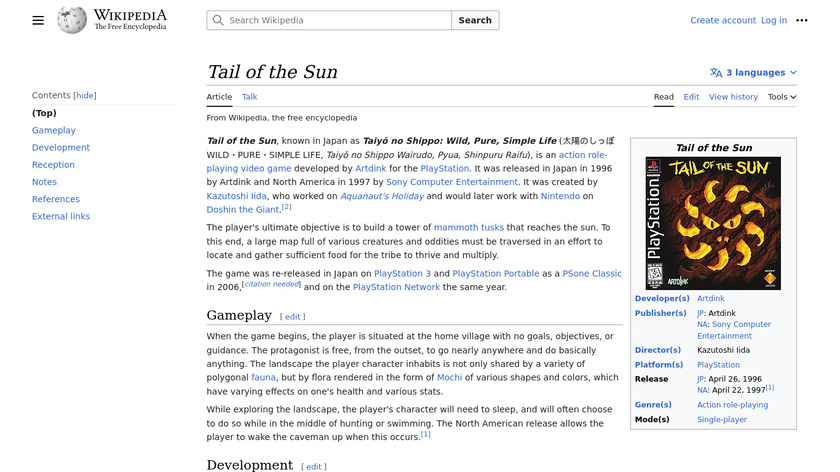Expand the 3 languages dropdown
Image resolution: width=840 pixels, height=472 pixels.
(754, 72)
